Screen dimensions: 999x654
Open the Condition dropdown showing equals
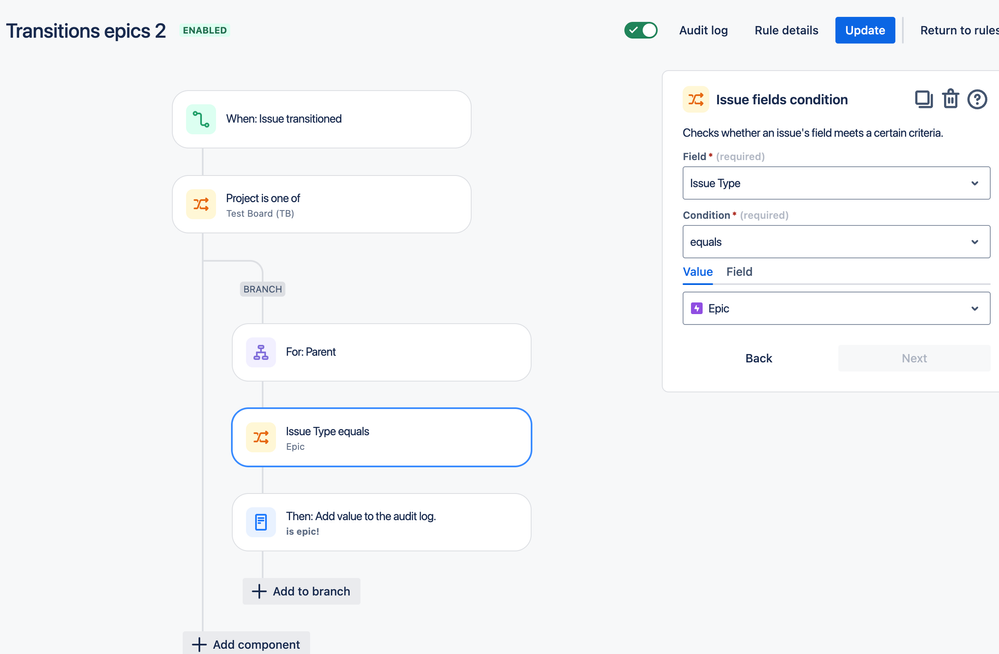pos(837,242)
